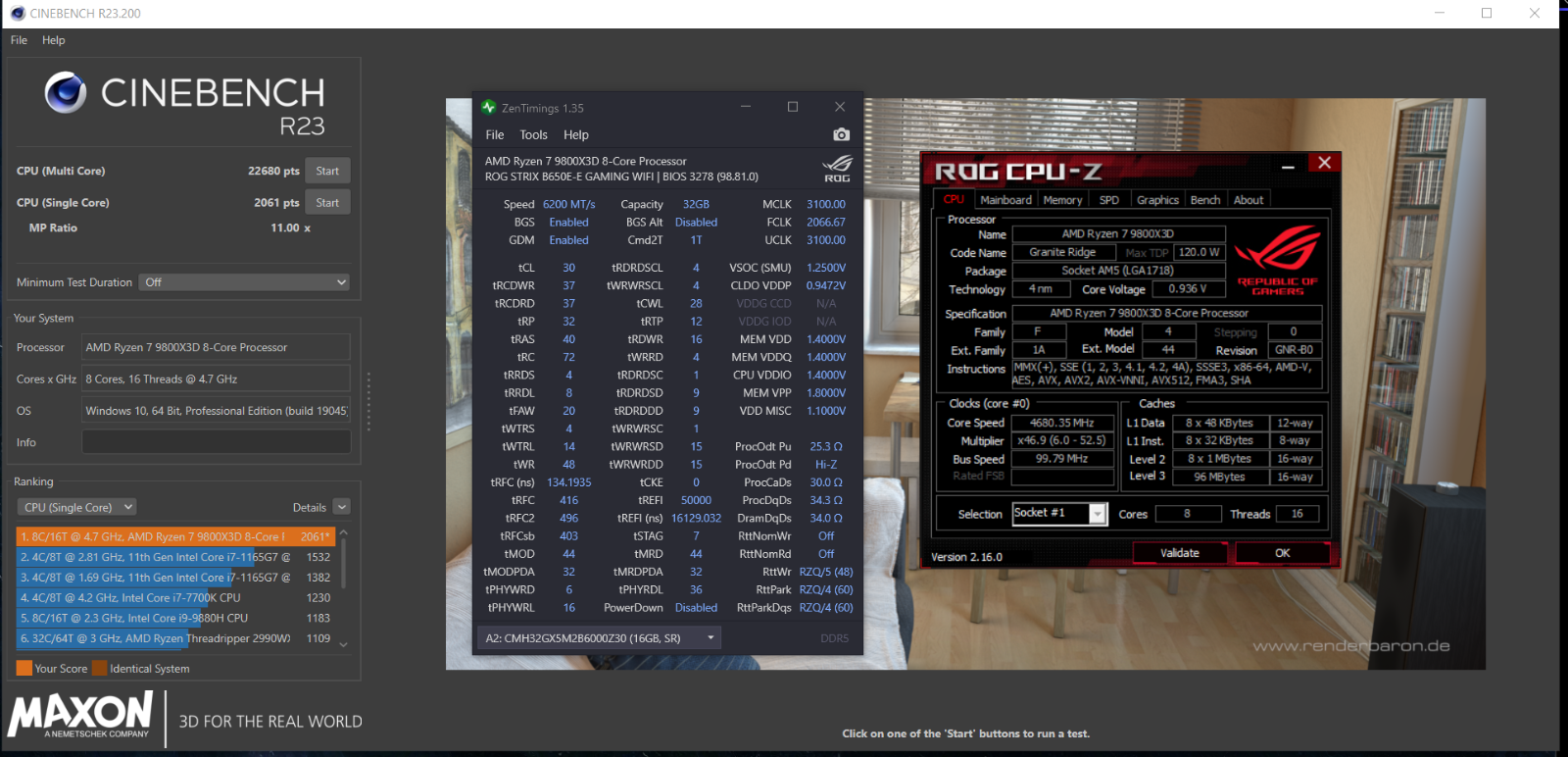
Task: Click the Republic of Gamers logo in CPU-Z
Action: 1277,260
